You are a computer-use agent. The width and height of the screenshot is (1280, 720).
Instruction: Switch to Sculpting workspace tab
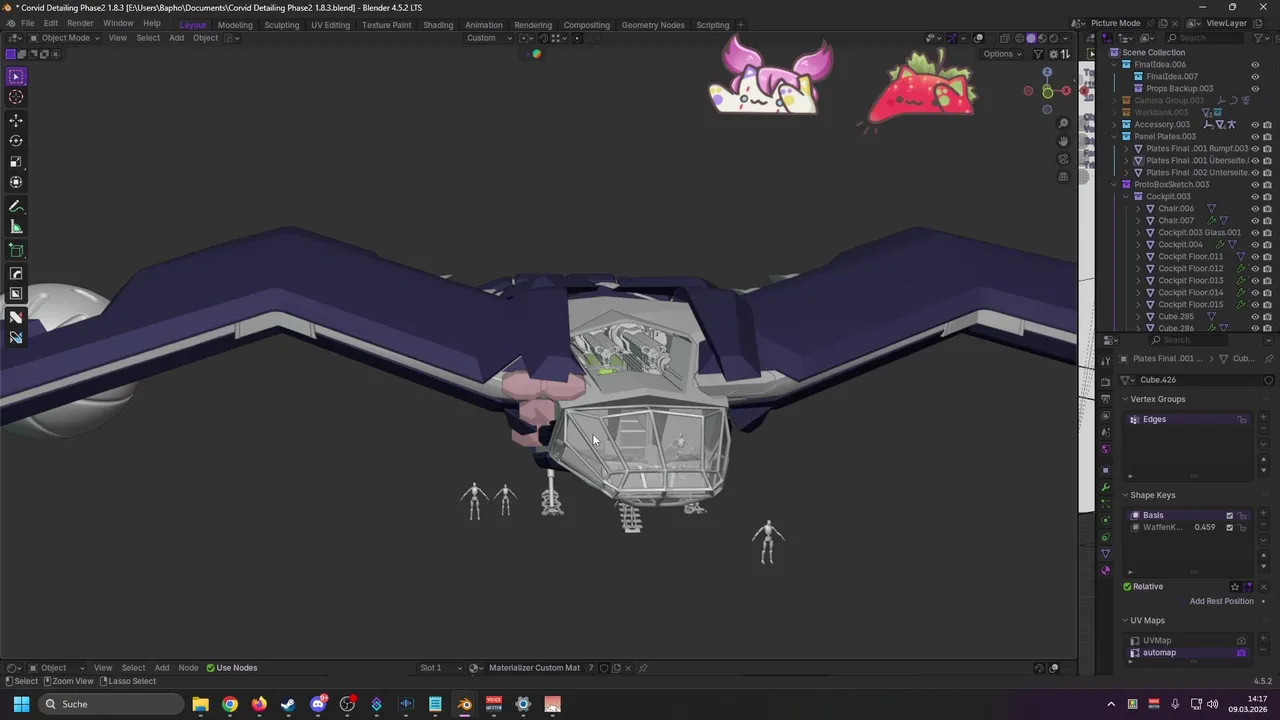coord(281,25)
